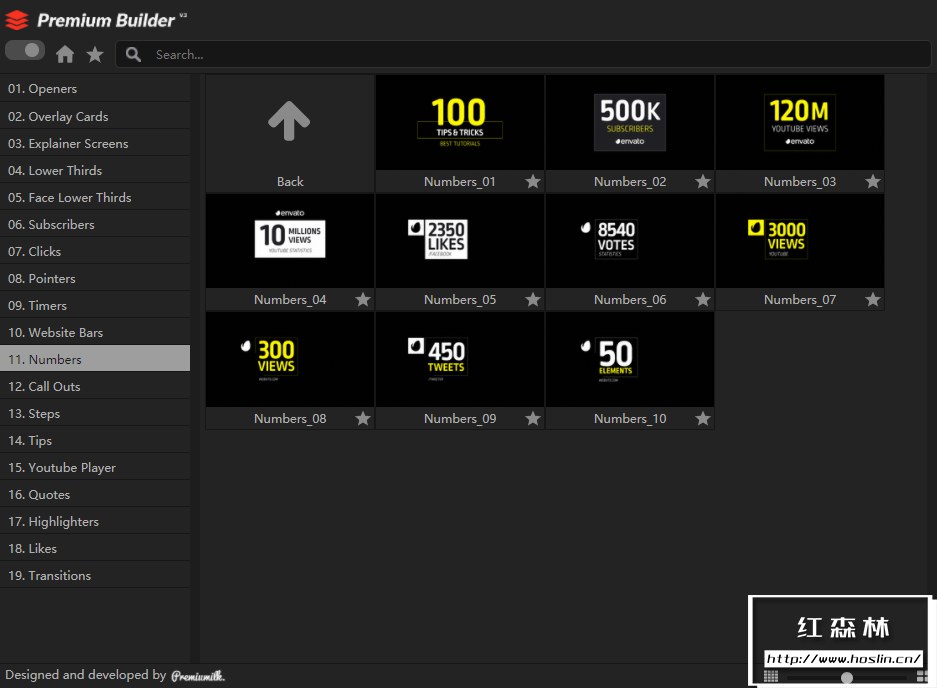The width and height of the screenshot is (937, 688).
Task: Click the Numbers_05 label
Action: click(x=460, y=299)
